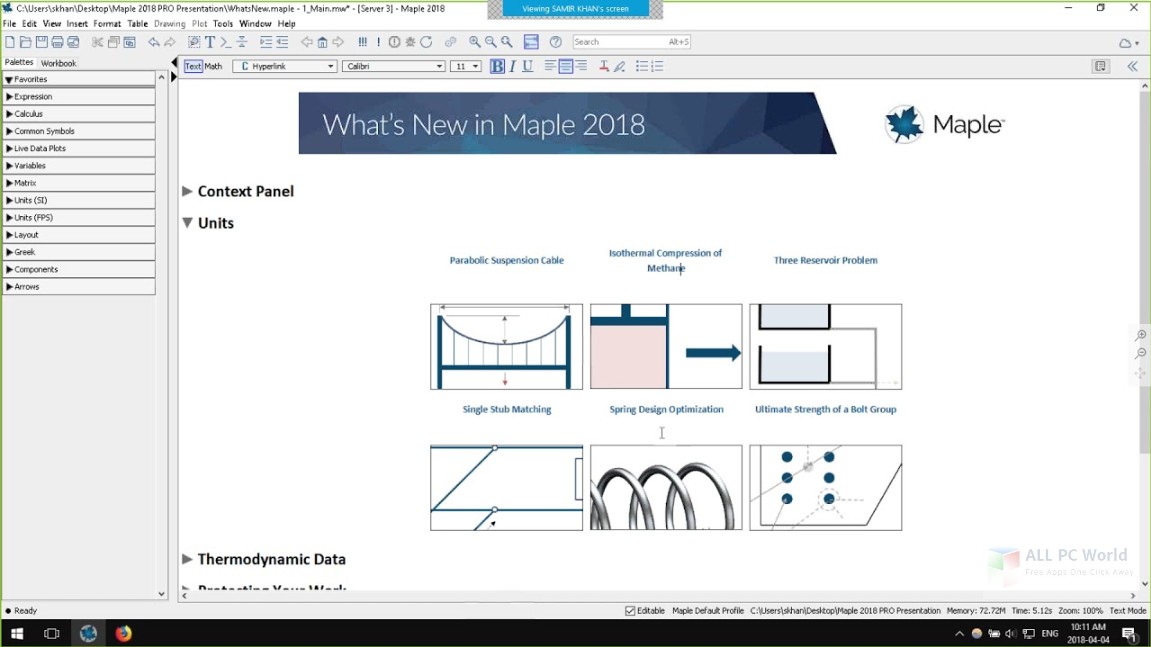Open Spring Design Optimization link
Screen dimensions: 1151x647
(666, 409)
